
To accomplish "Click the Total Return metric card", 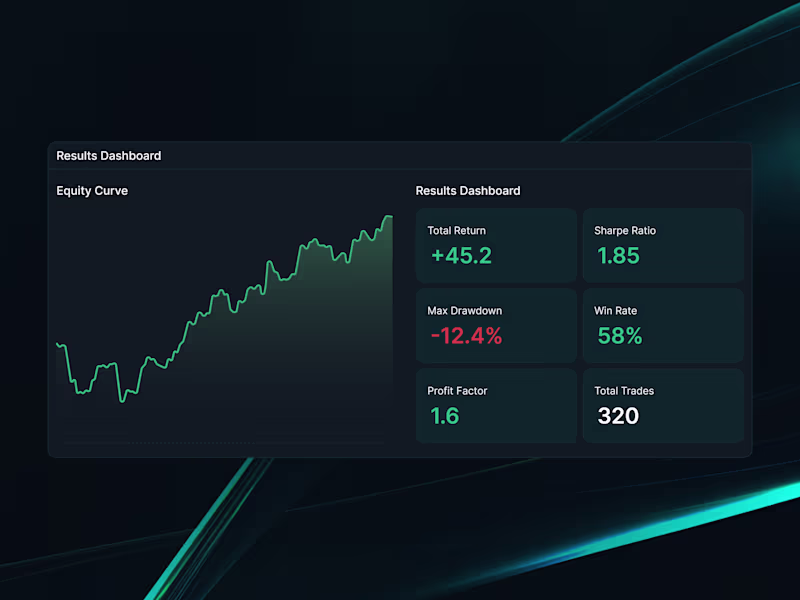I will [496, 245].
